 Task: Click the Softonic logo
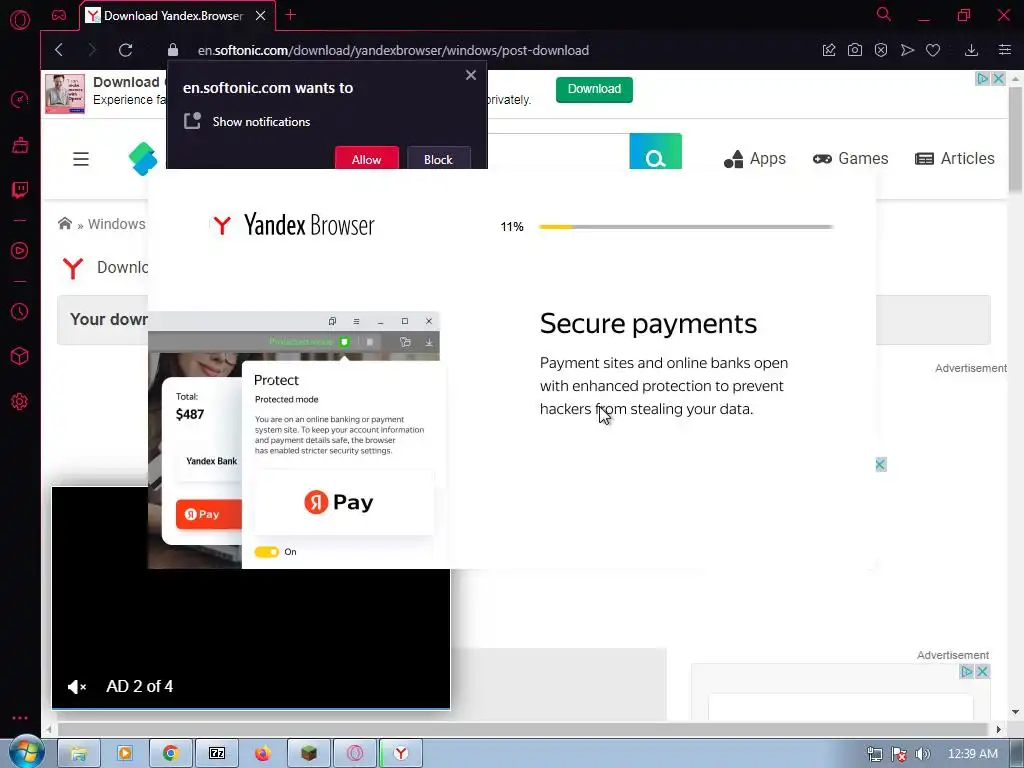point(143,159)
